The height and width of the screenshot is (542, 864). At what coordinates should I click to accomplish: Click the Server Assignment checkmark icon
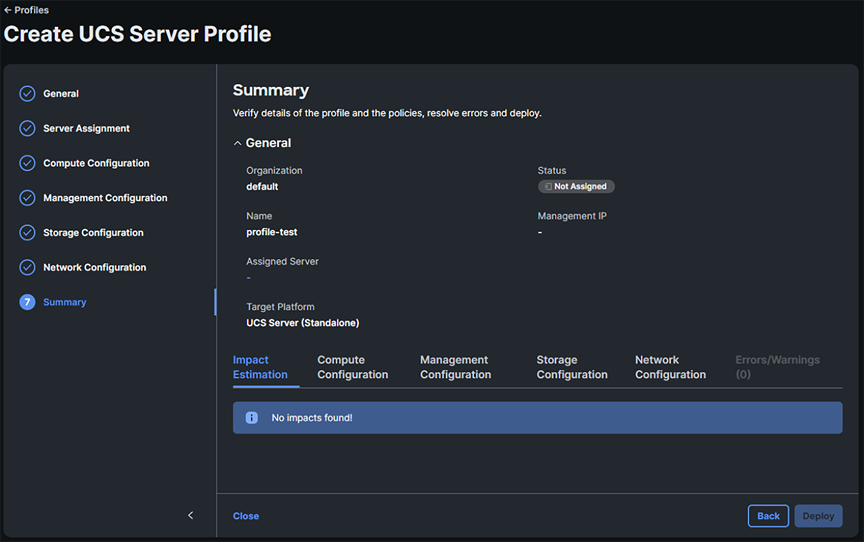pyautogui.click(x=27, y=128)
